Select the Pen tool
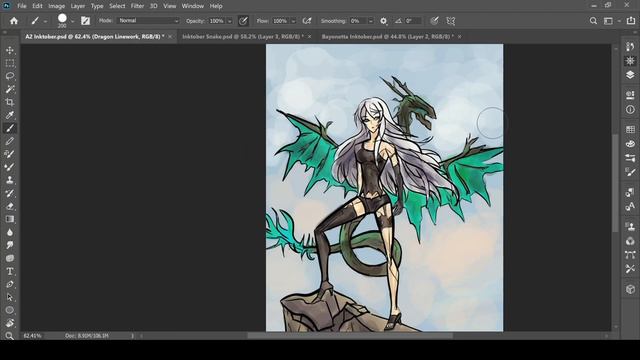This screenshot has height=360, width=640. [x=10, y=284]
